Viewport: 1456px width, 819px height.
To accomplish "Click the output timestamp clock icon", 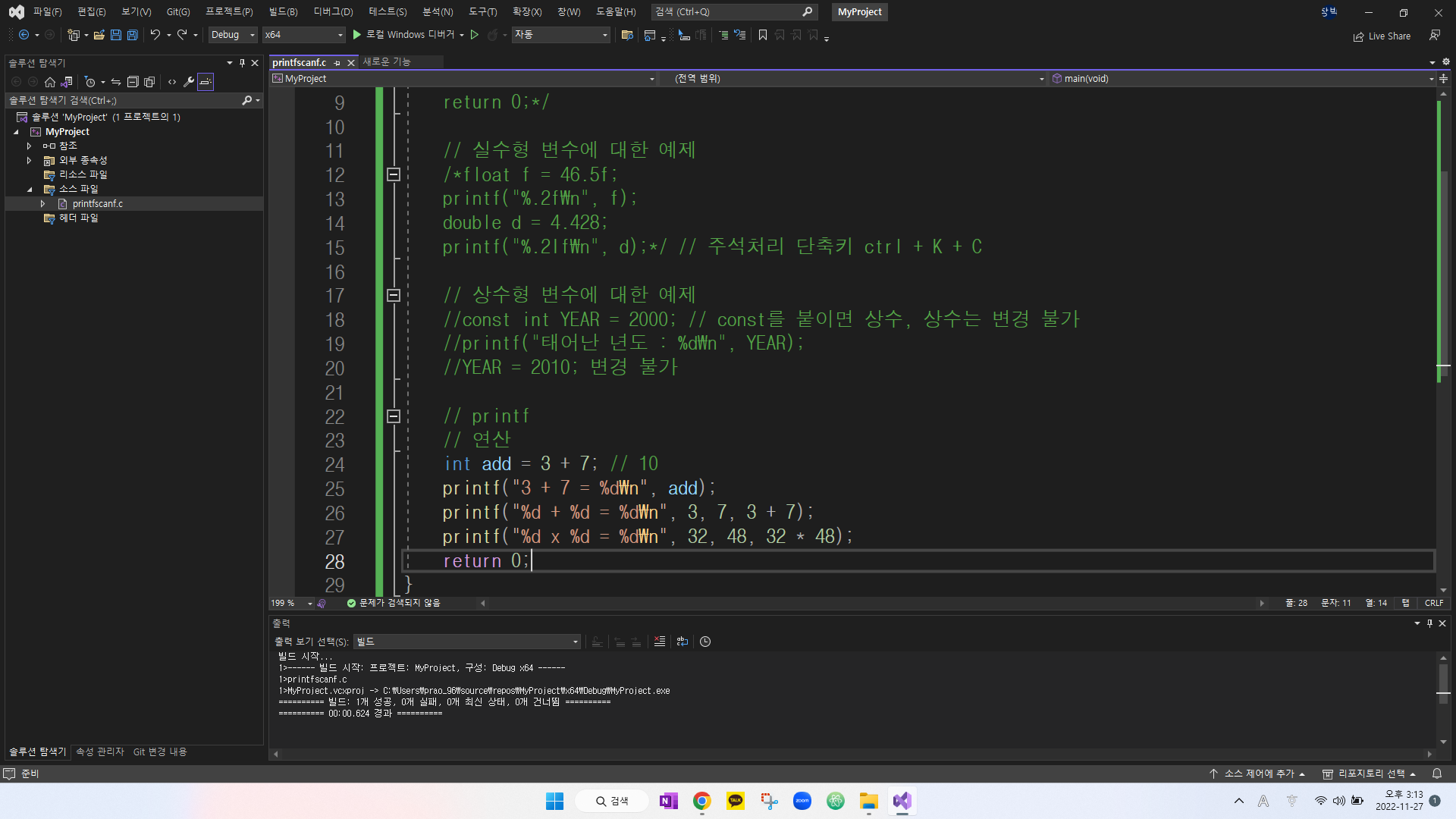I will (x=705, y=642).
